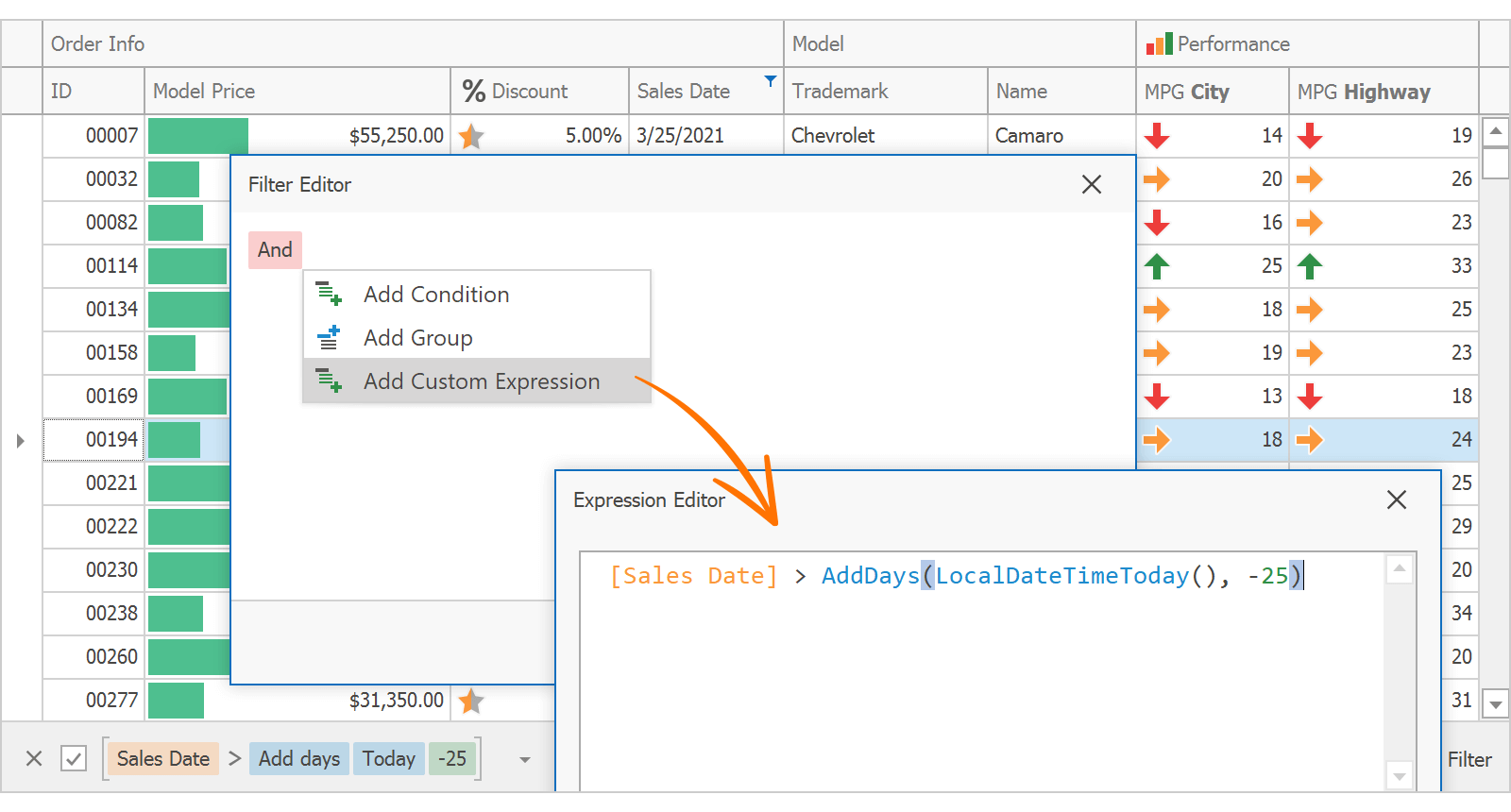Click the star icon in row 00007
Image resolution: width=1511 pixels, height=812 pixels.
(471, 136)
